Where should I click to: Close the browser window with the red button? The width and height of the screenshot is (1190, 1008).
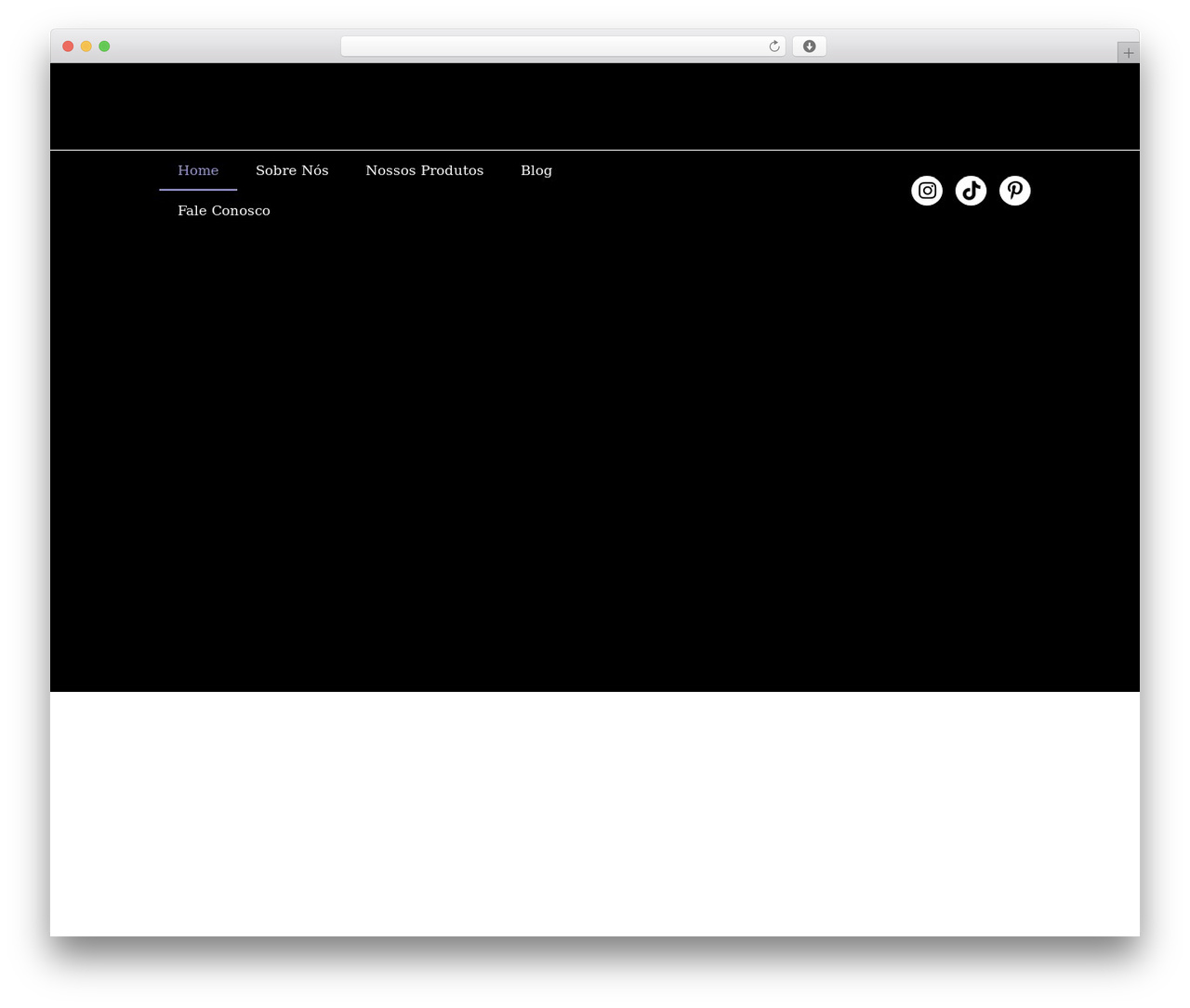[68, 46]
